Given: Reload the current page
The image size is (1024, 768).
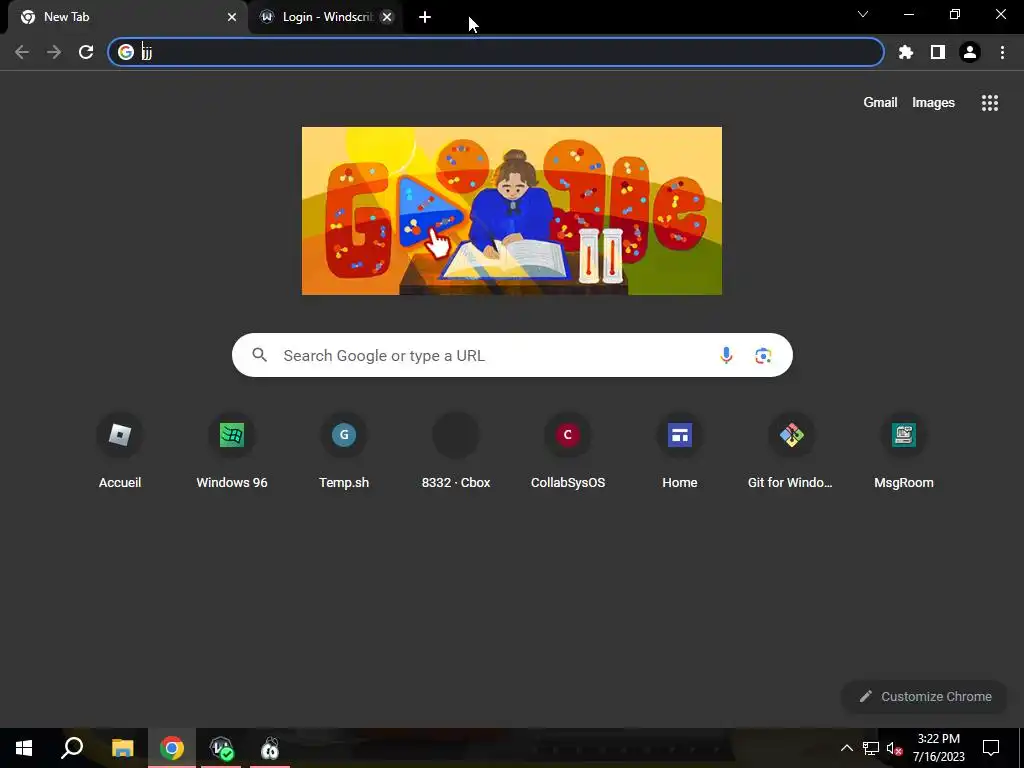Looking at the screenshot, I should [x=86, y=52].
